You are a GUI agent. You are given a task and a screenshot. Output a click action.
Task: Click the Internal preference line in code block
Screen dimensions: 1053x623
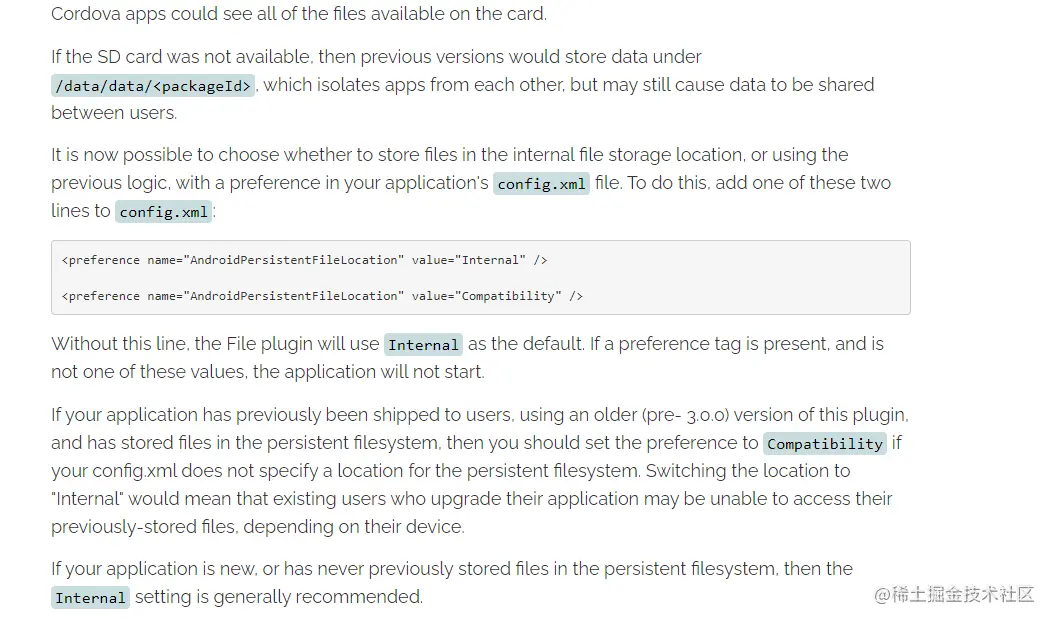click(304, 260)
